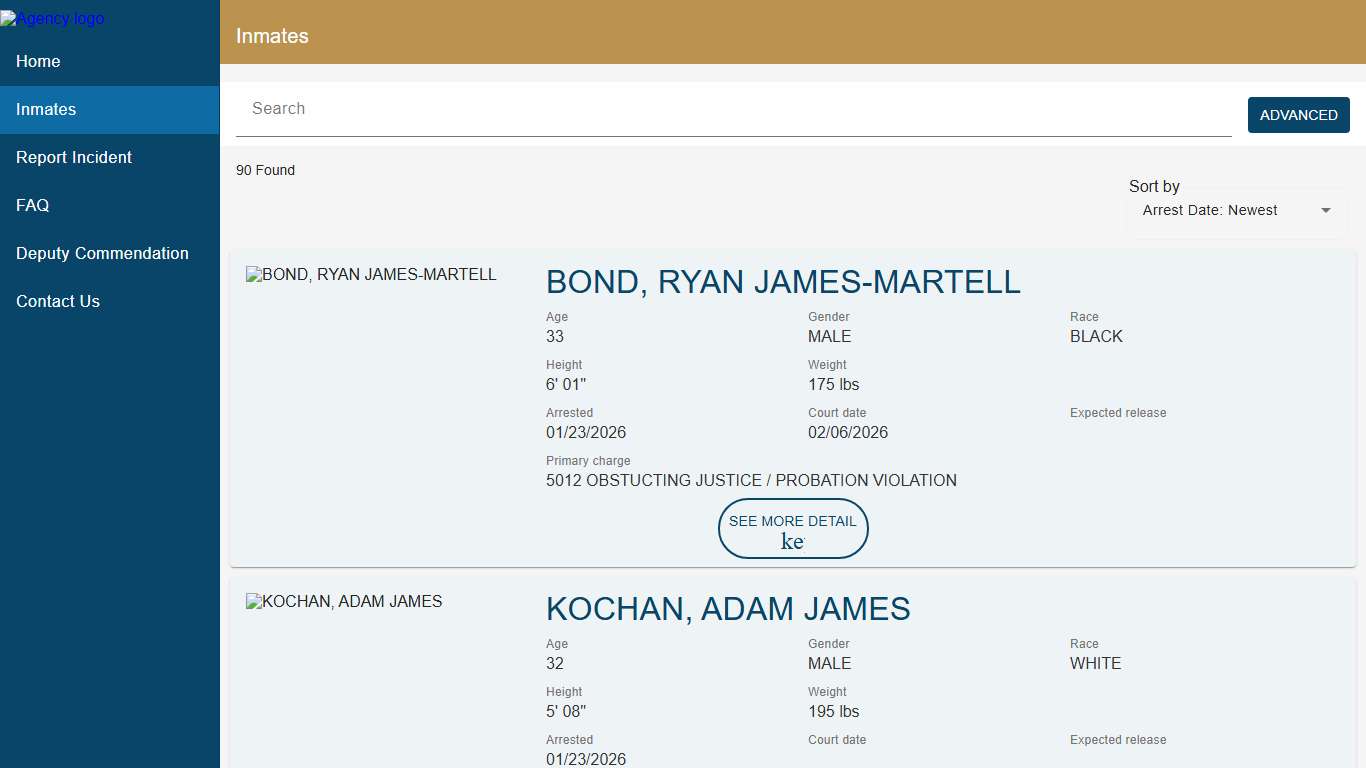Open BOND, RYAN JAMES-MARTELL inmate name link
The width and height of the screenshot is (1366, 768).
(783, 282)
